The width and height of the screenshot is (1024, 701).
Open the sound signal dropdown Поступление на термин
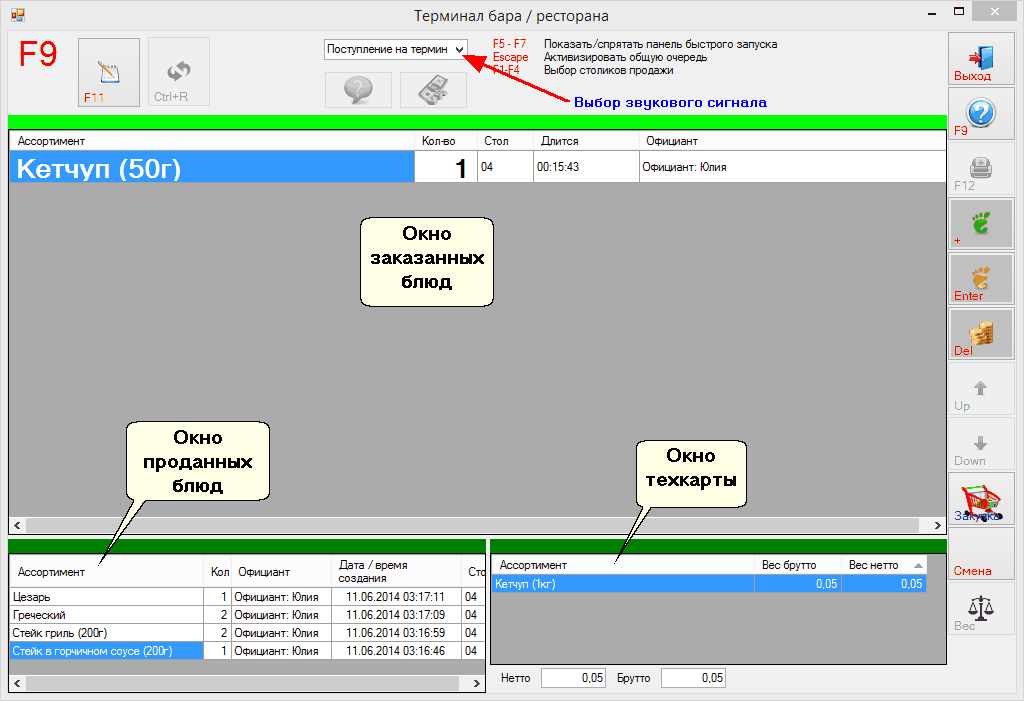[396, 50]
